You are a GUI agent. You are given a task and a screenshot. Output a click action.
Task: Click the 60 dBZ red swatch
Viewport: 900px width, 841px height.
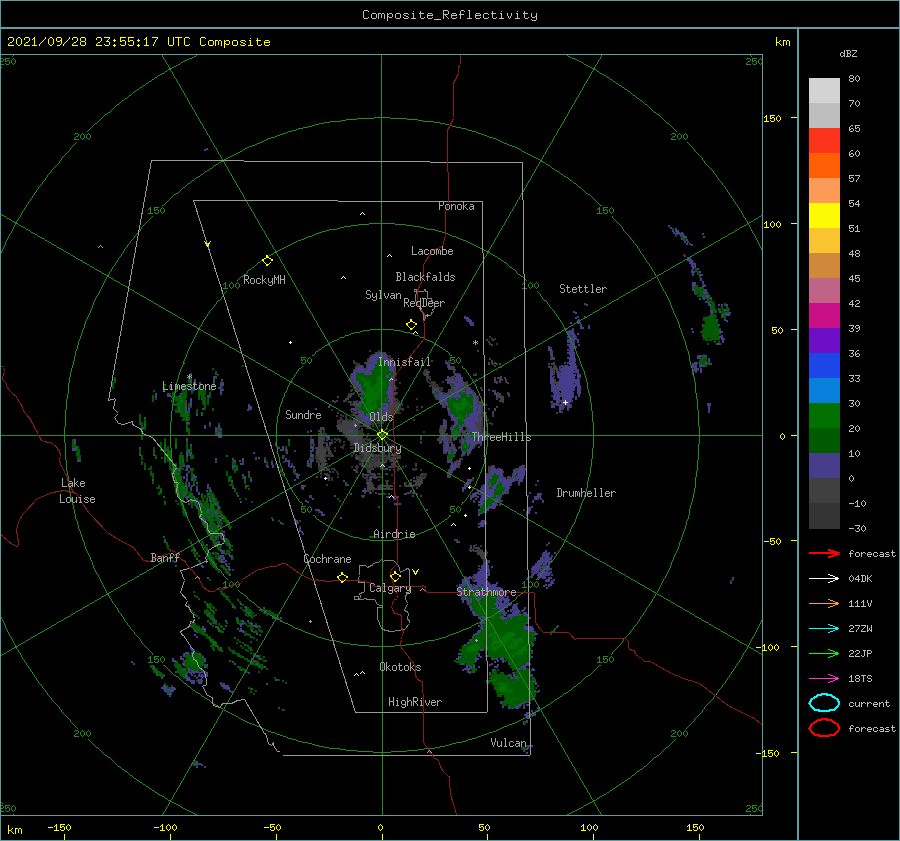824,141
